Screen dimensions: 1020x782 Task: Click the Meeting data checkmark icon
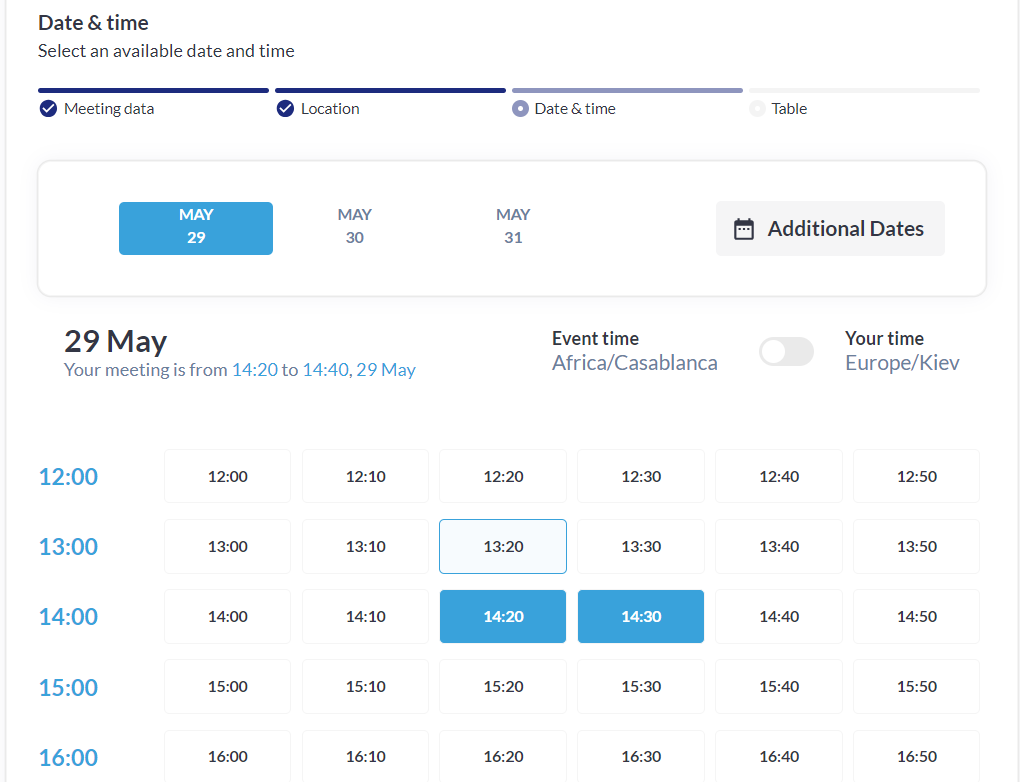[x=48, y=109]
